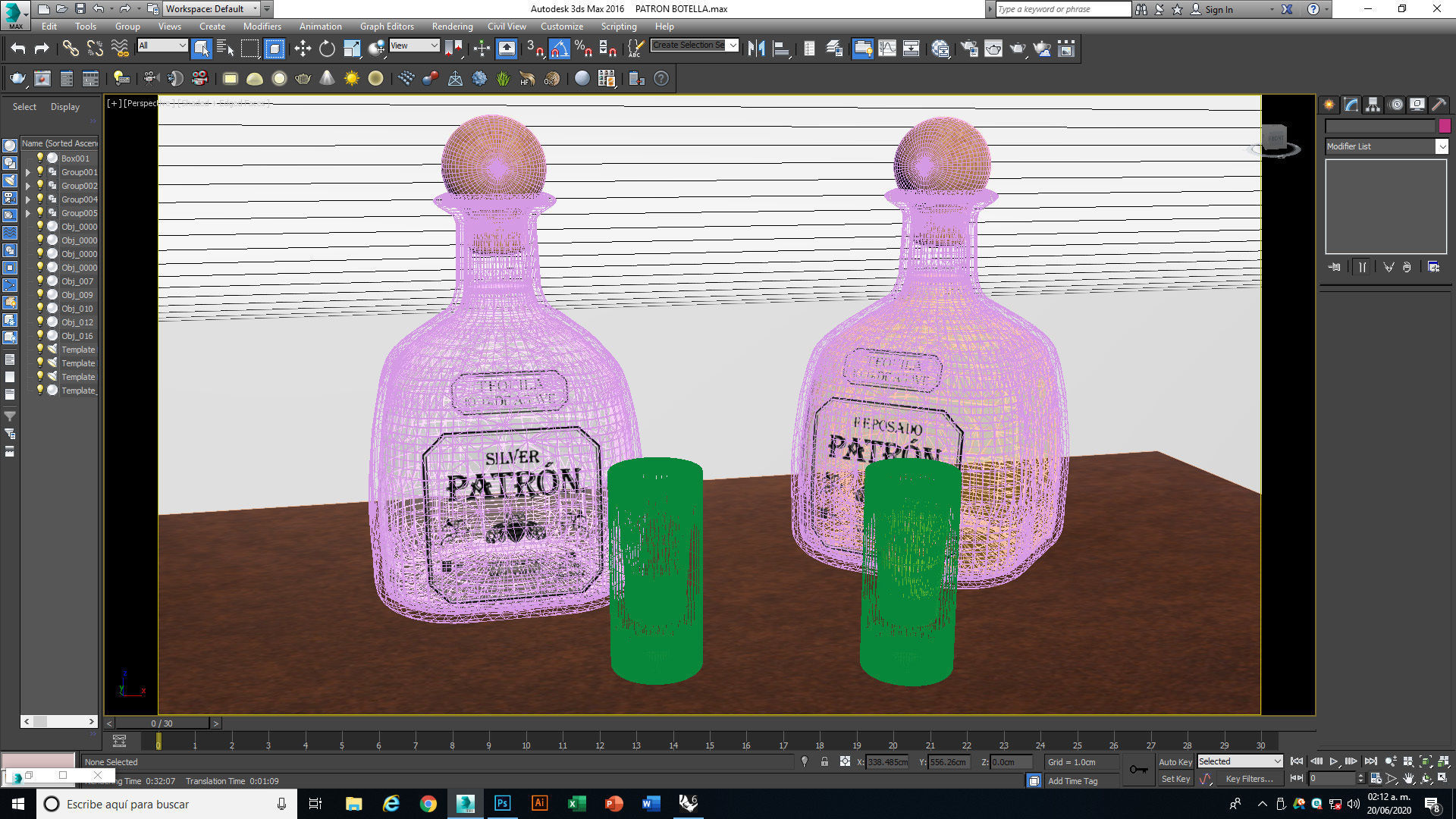Open Google Chrome from the taskbar
The image size is (1456, 819).
coord(428,804)
